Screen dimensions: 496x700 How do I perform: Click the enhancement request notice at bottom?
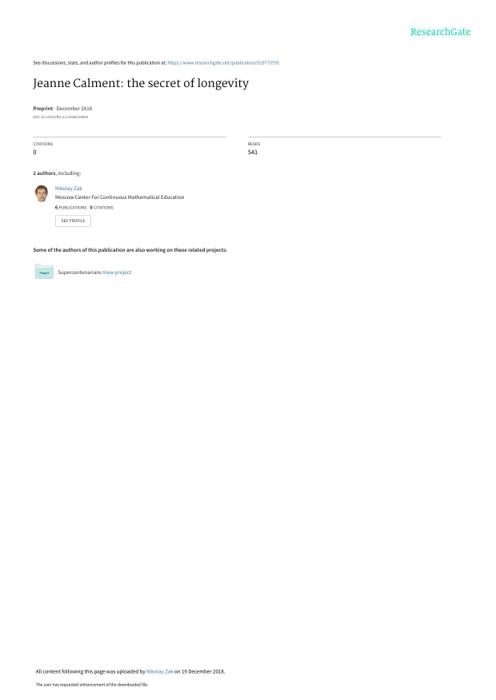(92, 684)
